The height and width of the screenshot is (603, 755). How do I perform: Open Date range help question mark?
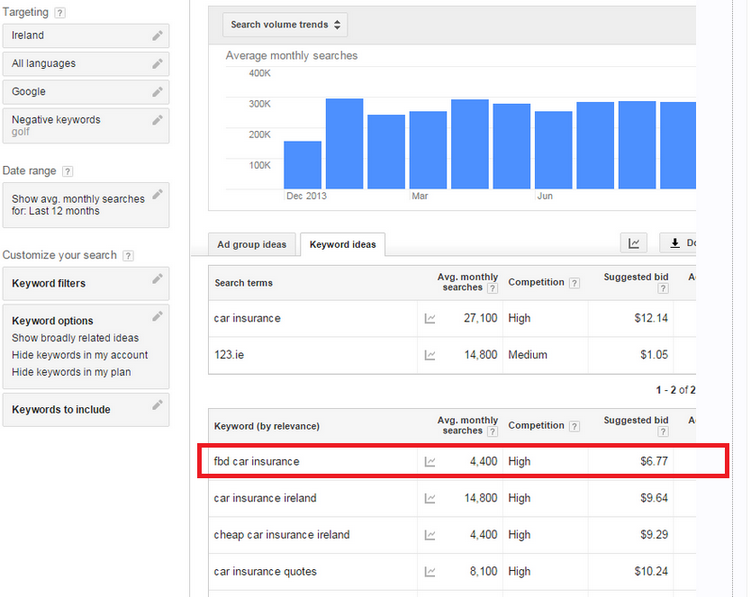click(68, 171)
